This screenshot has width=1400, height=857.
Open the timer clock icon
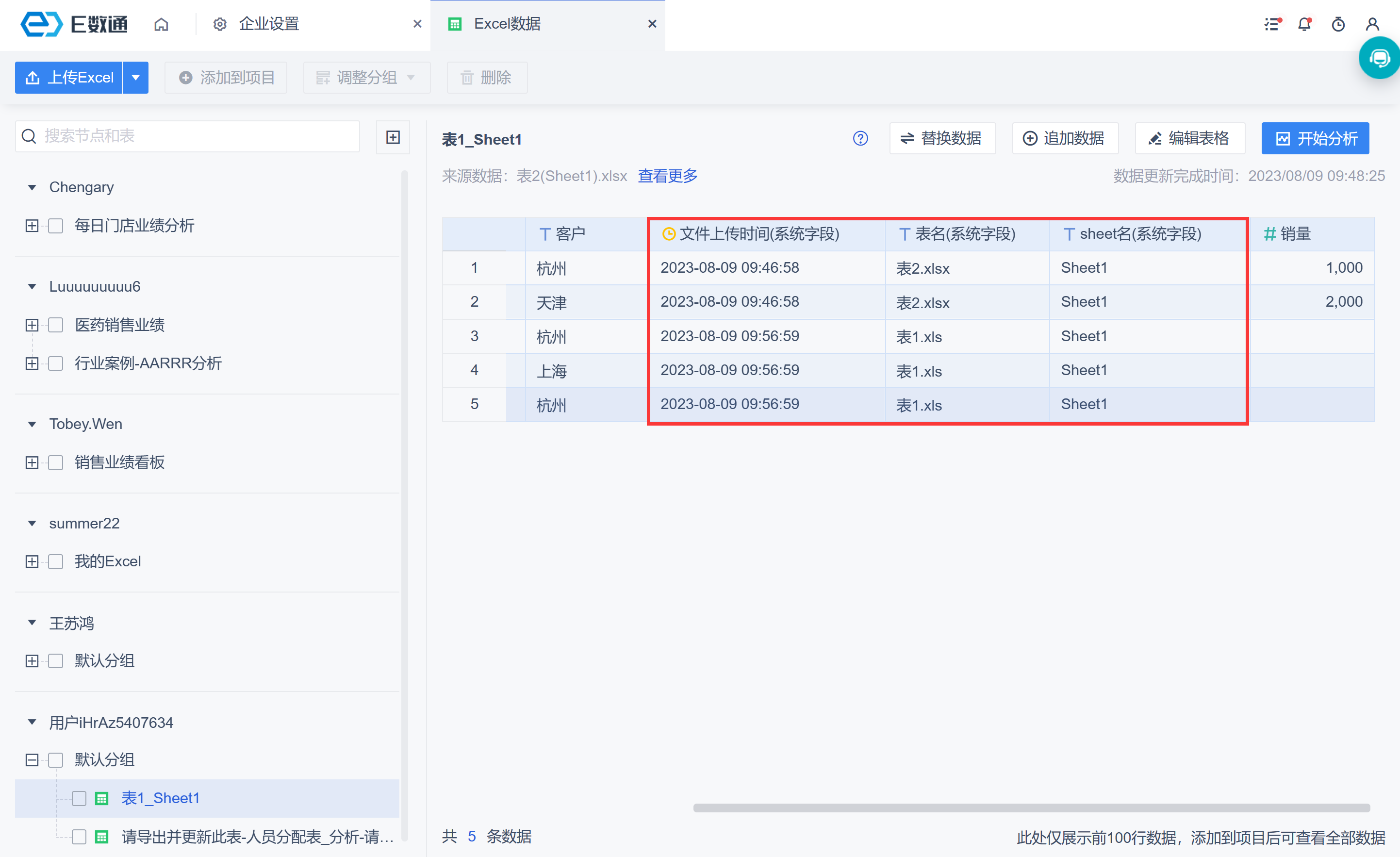coord(1338,24)
